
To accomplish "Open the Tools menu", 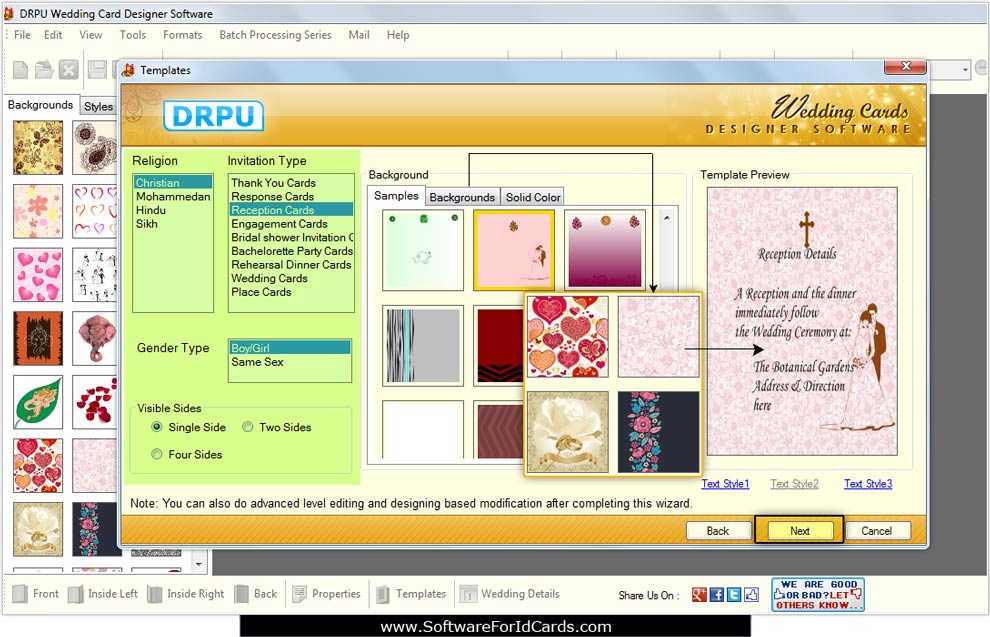I will [x=133, y=35].
